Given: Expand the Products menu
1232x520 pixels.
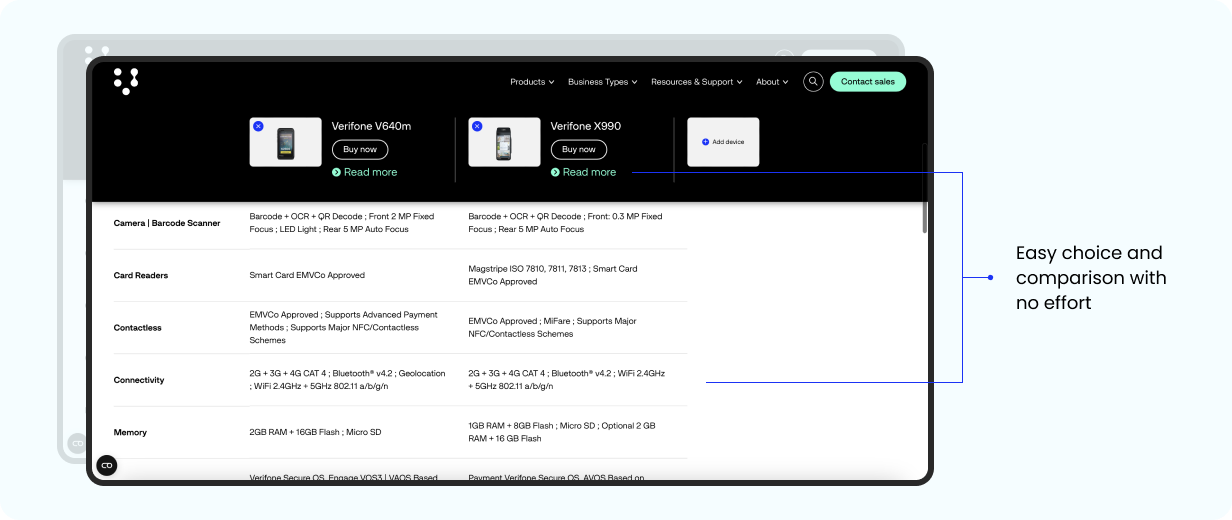Looking at the screenshot, I should tap(532, 82).
